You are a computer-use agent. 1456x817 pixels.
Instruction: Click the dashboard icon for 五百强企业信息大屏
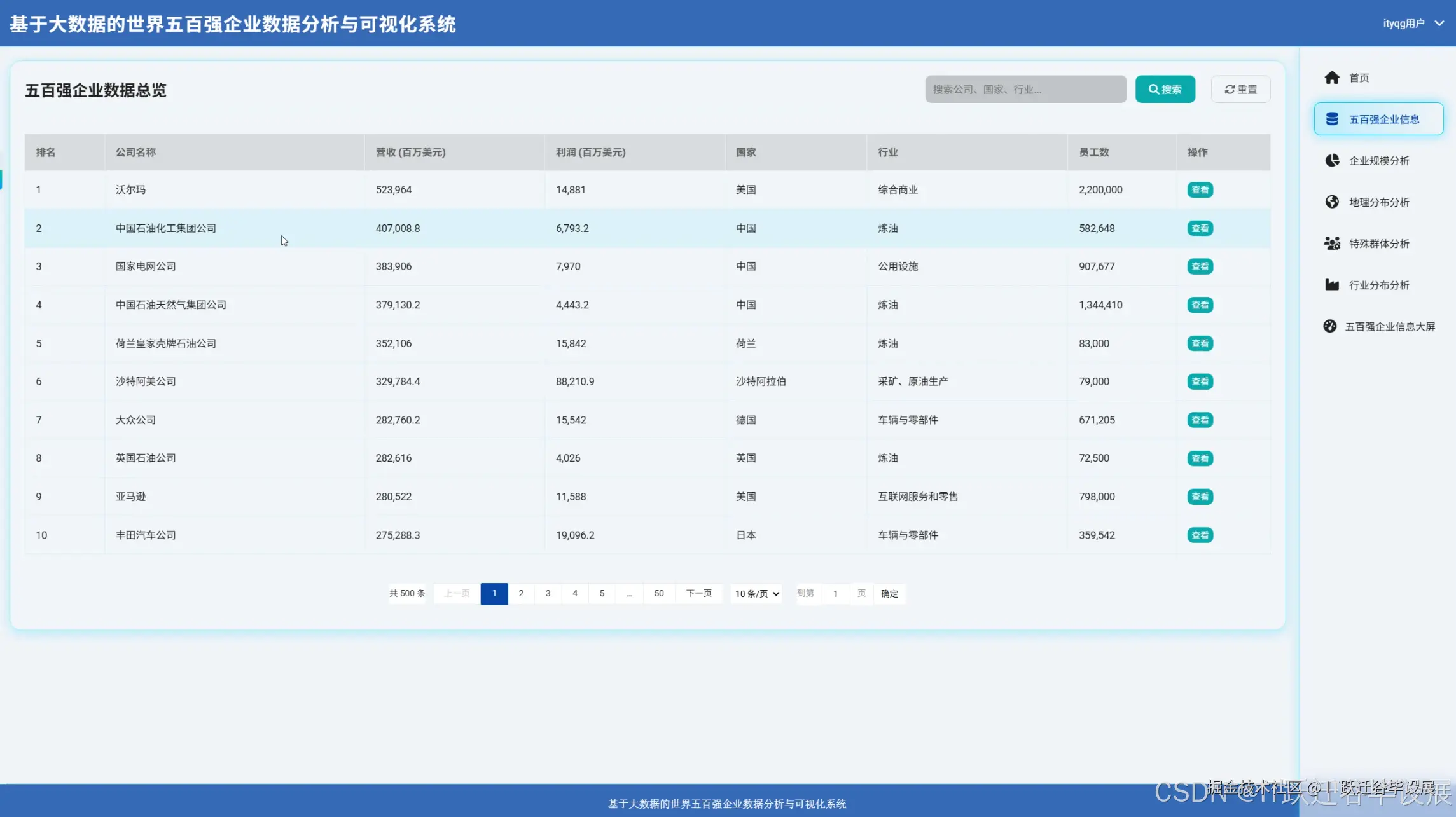[x=1330, y=326]
